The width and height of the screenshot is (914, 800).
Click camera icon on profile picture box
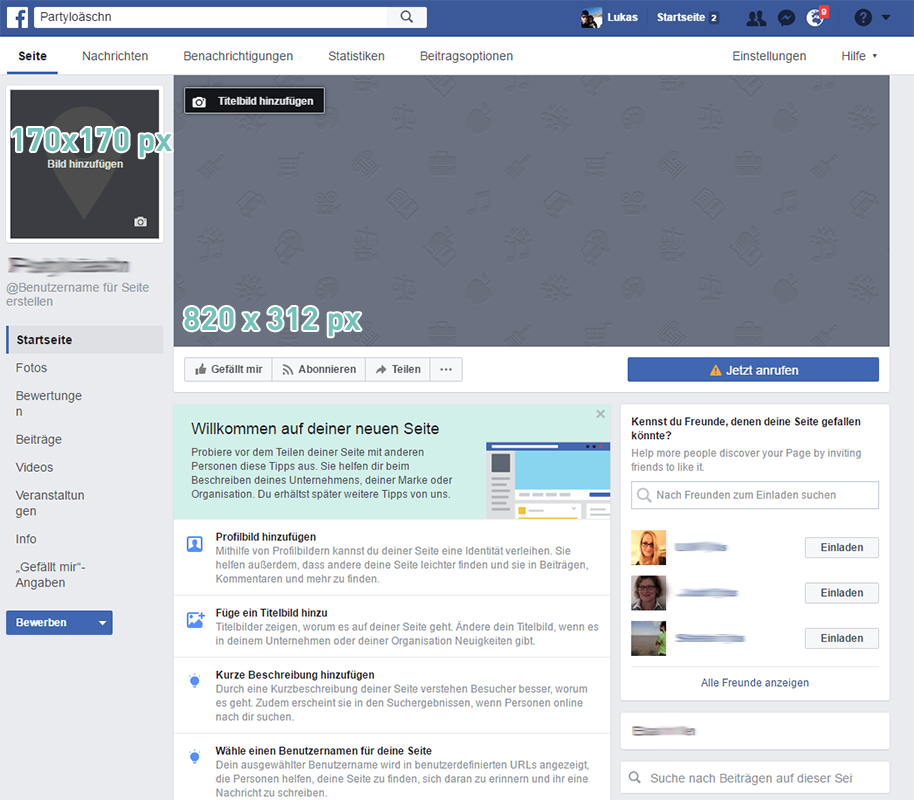pyautogui.click(x=140, y=222)
